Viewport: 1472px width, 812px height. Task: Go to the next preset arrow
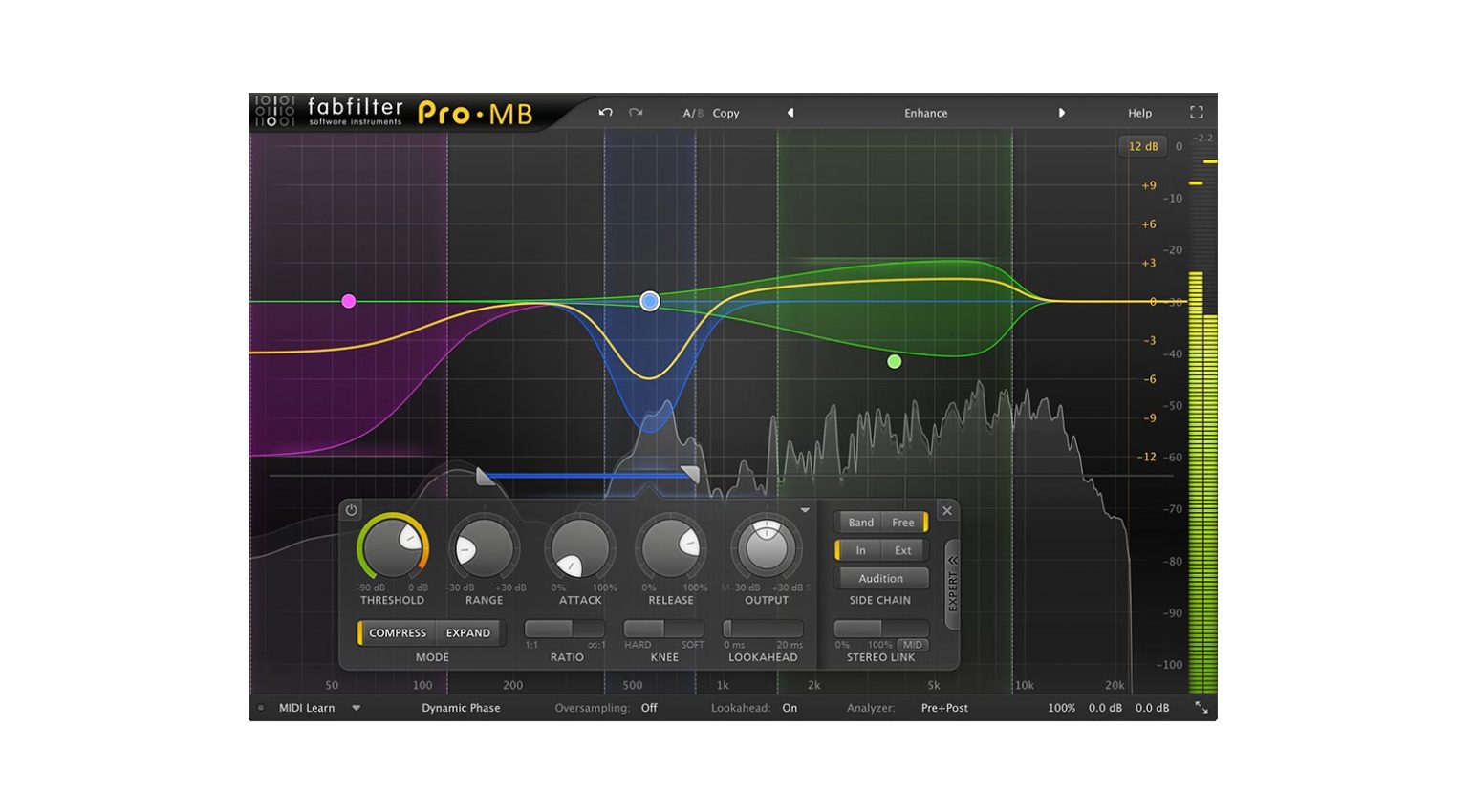pos(1061,113)
